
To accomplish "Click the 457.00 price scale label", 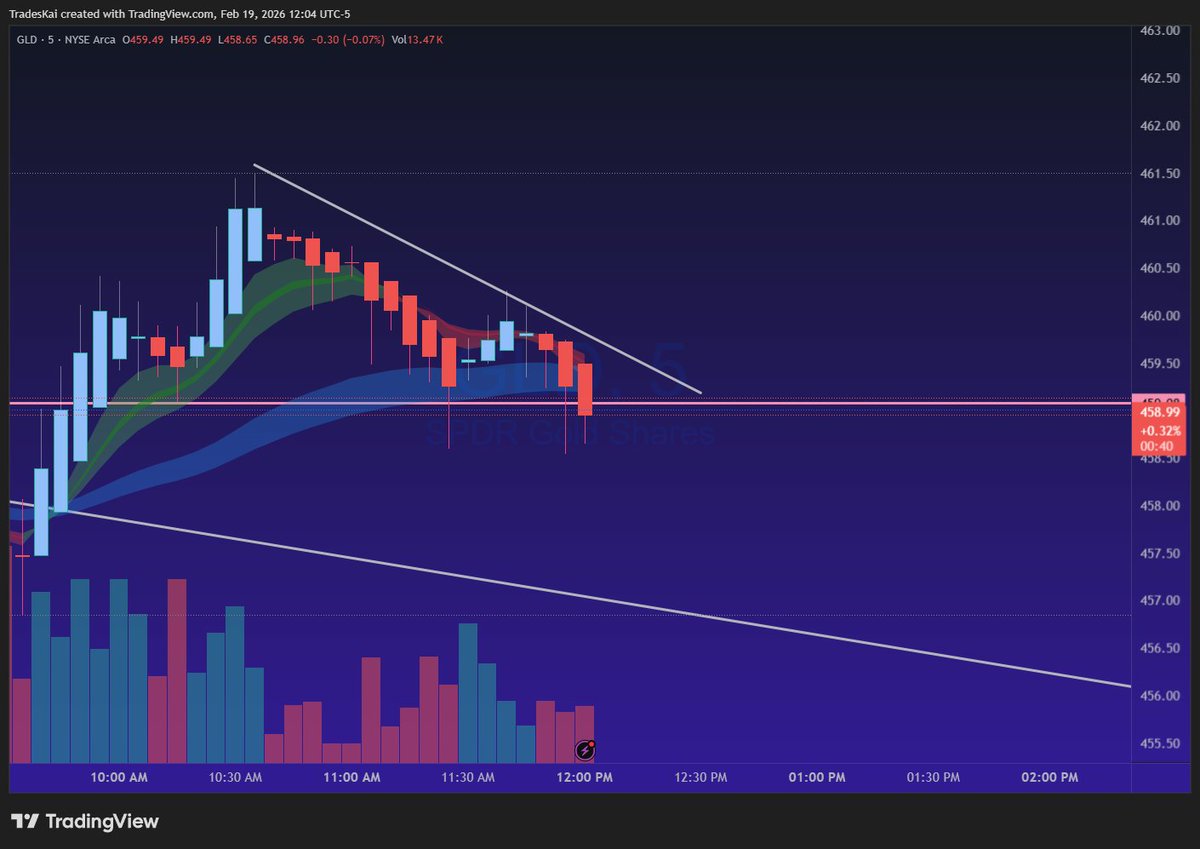I will tap(1161, 601).
